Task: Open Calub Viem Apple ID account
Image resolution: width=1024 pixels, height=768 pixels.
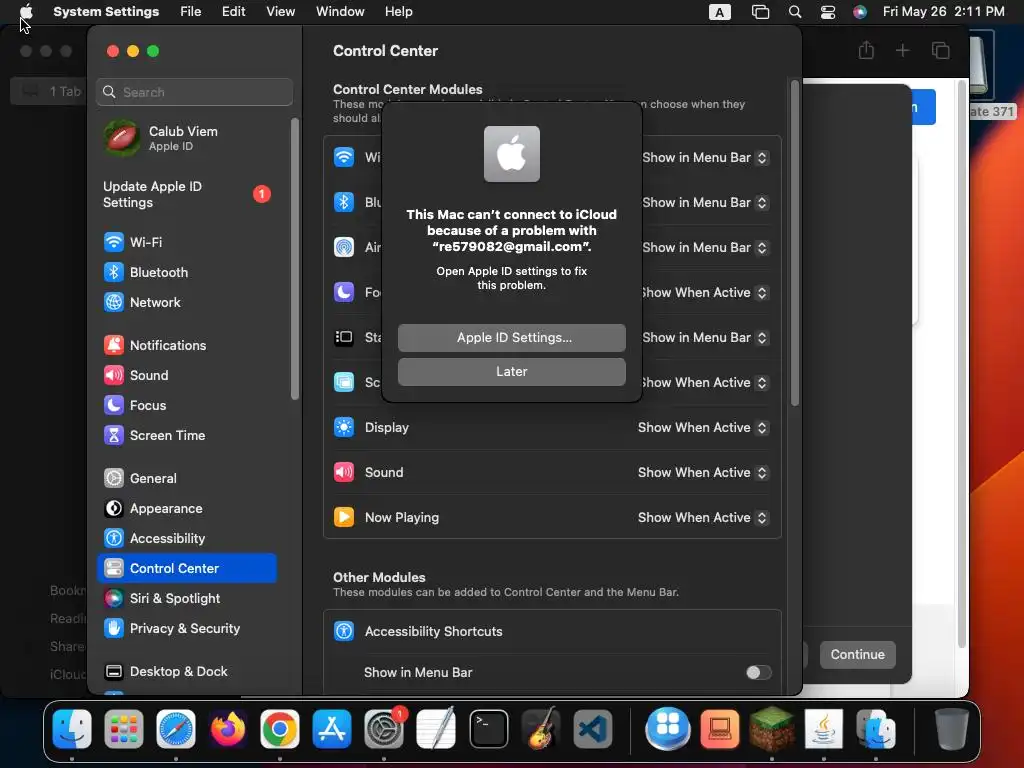Action: coord(189,138)
